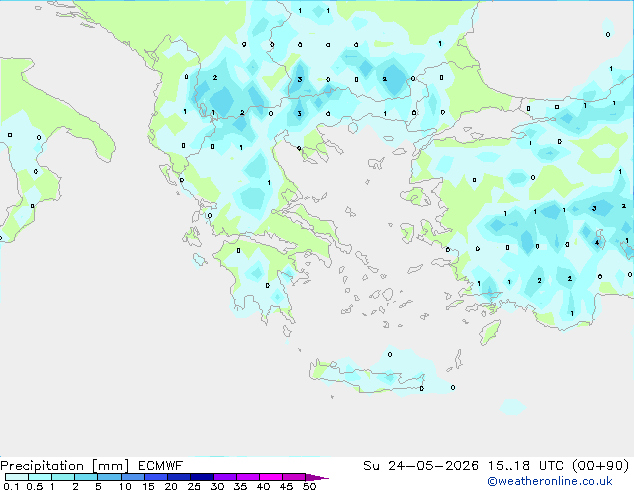Select the 0.5–1 mm legend color swatch
The width and height of the screenshot is (634, 490).
tap(40, 477)
